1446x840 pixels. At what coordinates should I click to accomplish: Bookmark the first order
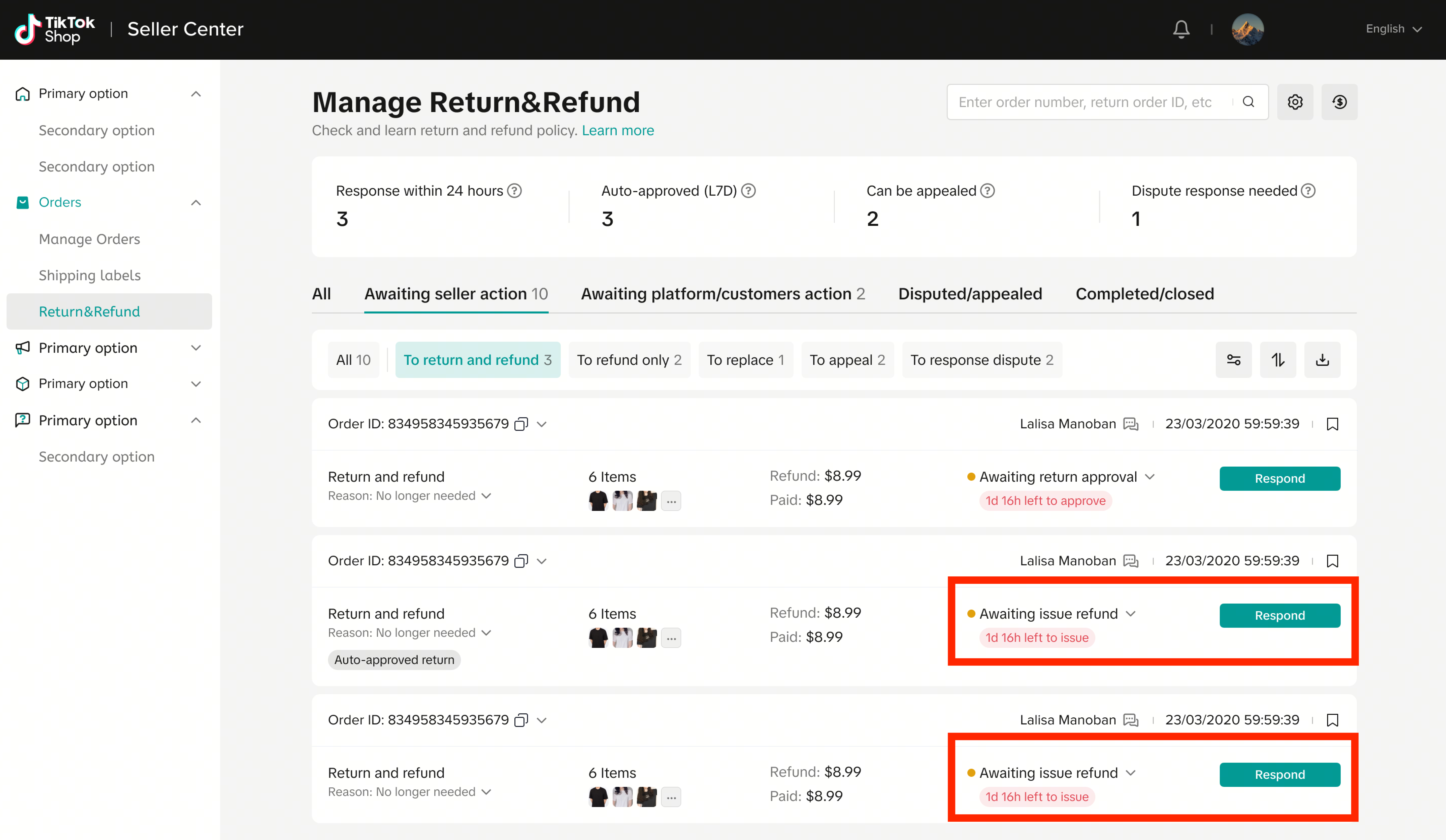click(1332, 424)
